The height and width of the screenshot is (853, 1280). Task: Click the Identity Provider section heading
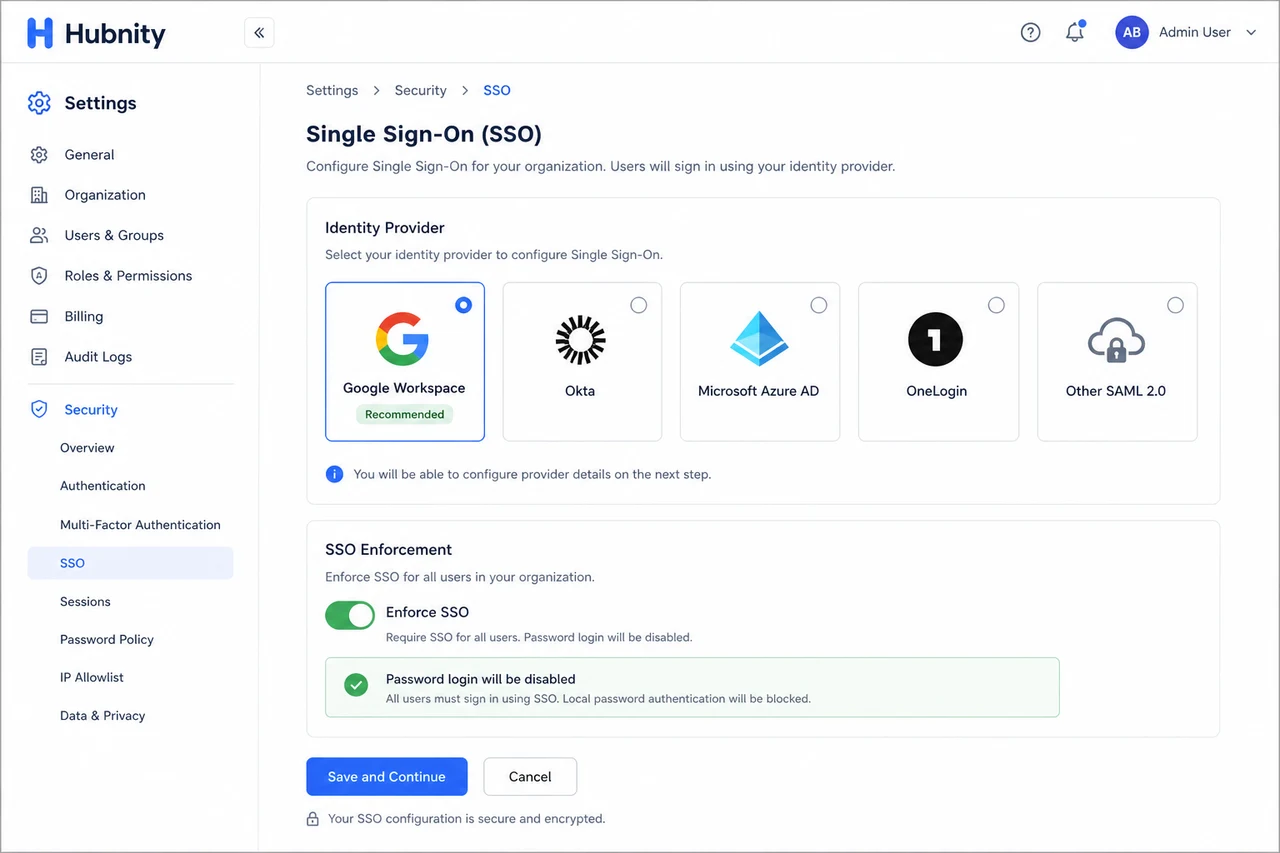pyautogui.click(x=385, y=228)
